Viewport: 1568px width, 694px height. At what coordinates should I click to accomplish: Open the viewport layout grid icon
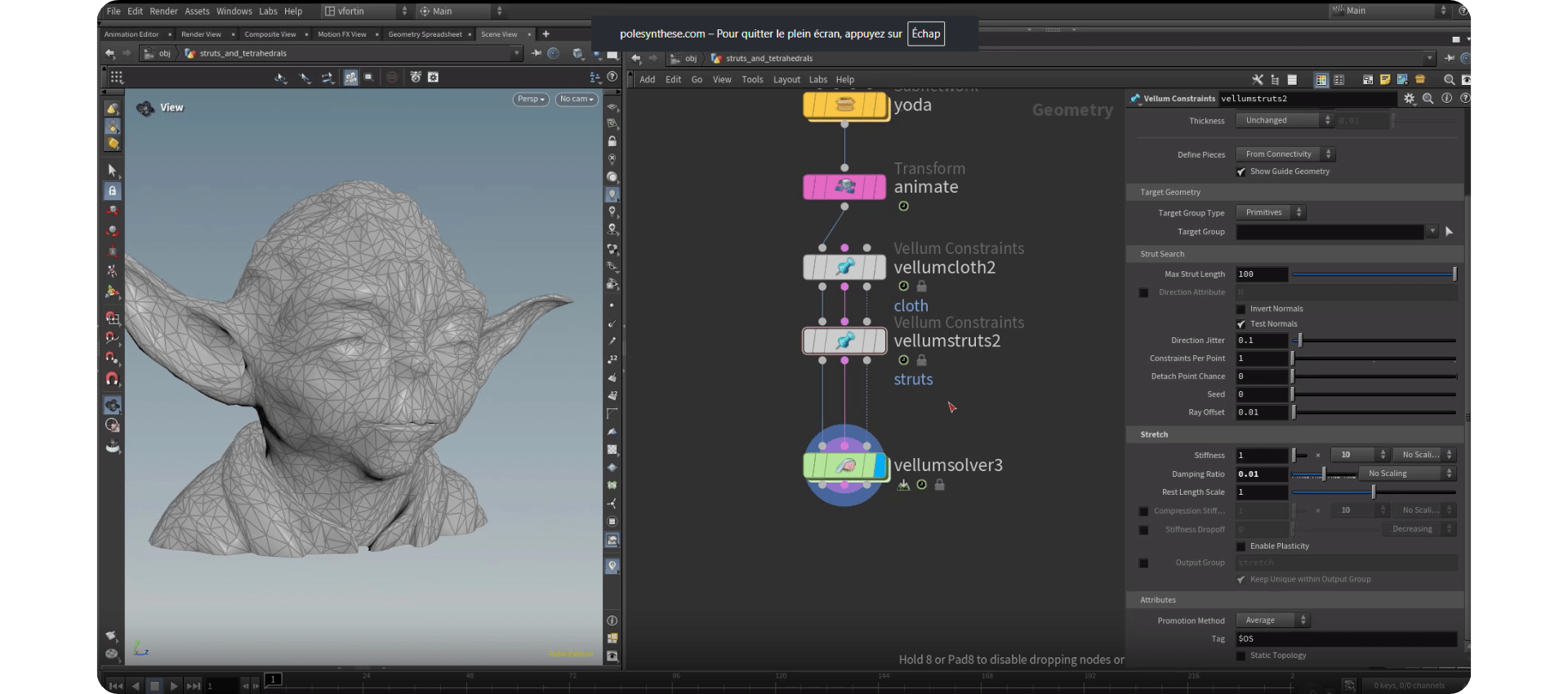coord(117,77)
